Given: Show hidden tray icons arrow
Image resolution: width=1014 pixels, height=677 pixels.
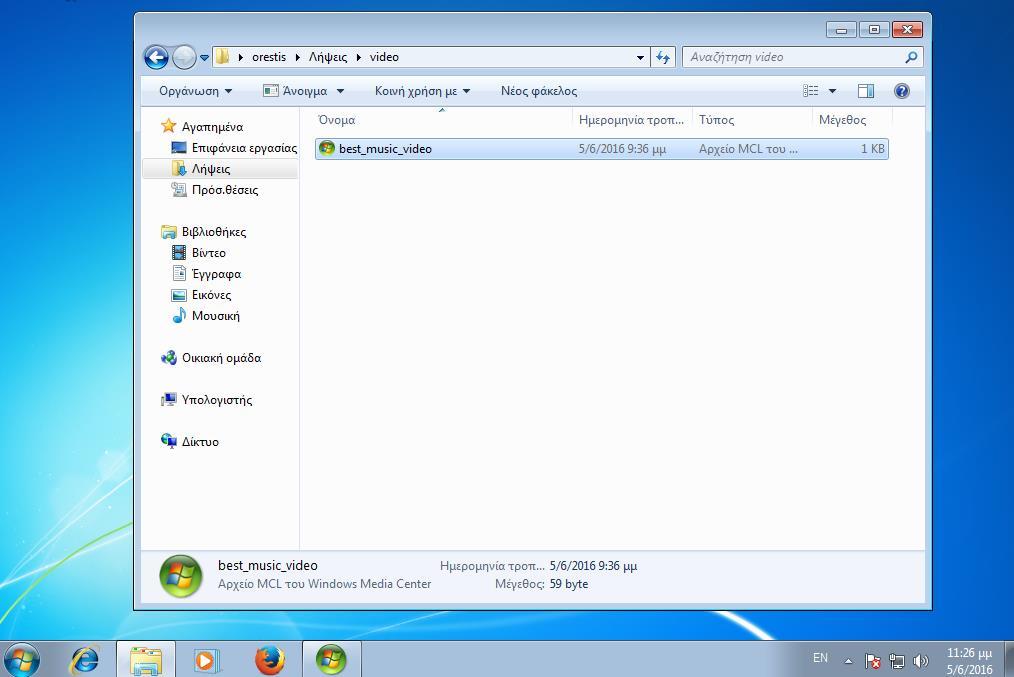Looking at the screenshot, I should 848,661.
